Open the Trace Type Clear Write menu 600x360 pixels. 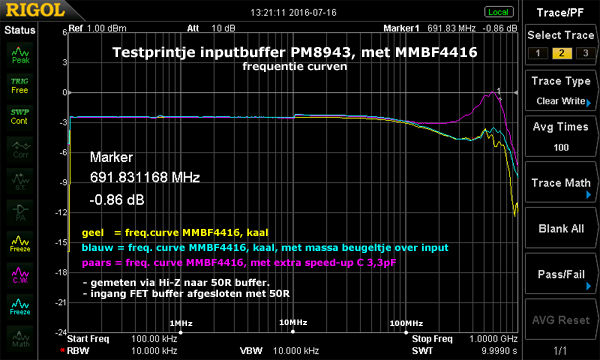[561, 91]
